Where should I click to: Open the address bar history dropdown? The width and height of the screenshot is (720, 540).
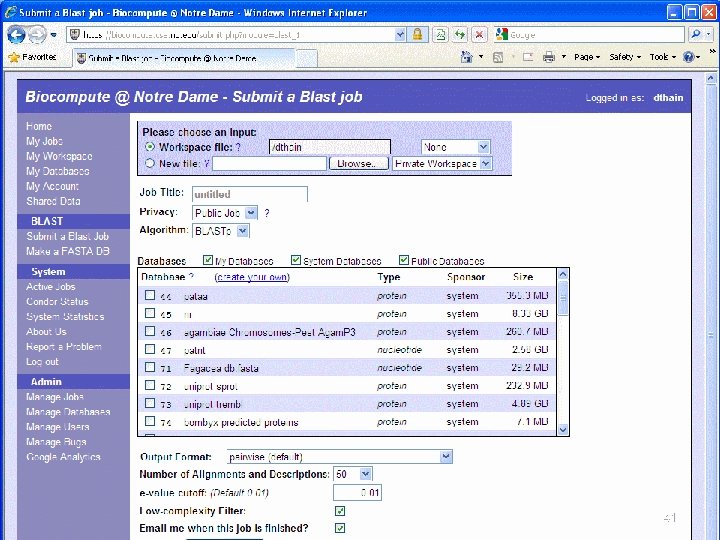tap(400, 35)
